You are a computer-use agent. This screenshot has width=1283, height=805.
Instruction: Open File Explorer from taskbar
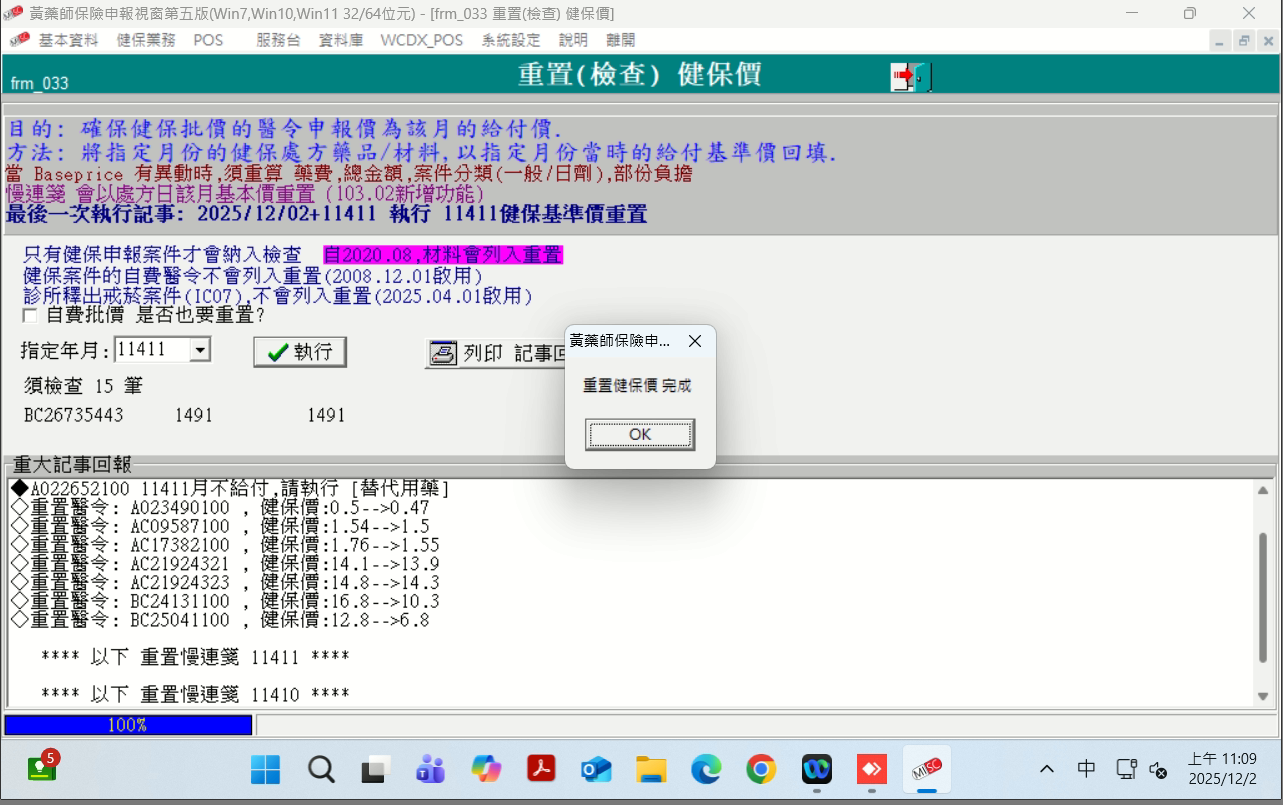tap(651, 769)
